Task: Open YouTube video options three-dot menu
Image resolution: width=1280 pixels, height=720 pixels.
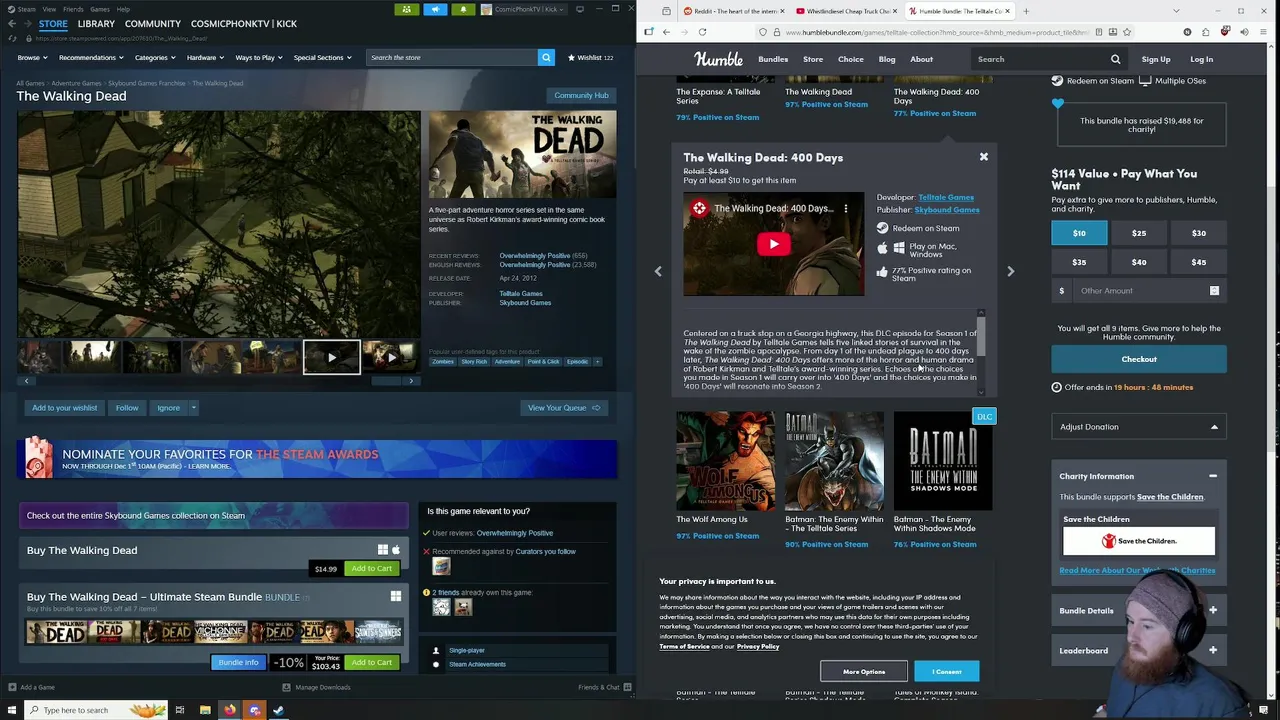Action: [846, 208]
